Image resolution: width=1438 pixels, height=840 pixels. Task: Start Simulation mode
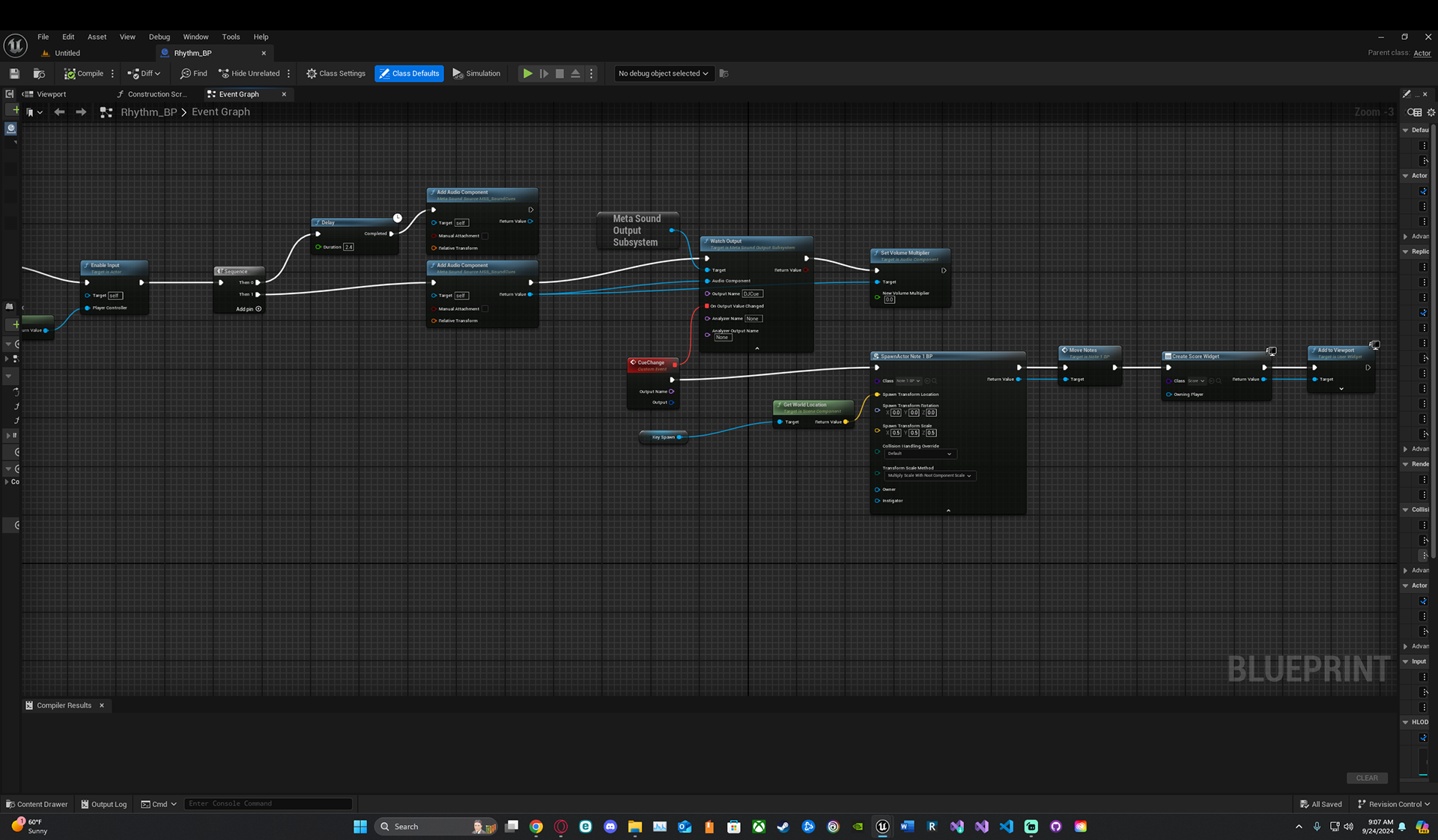tap(476, 73)
